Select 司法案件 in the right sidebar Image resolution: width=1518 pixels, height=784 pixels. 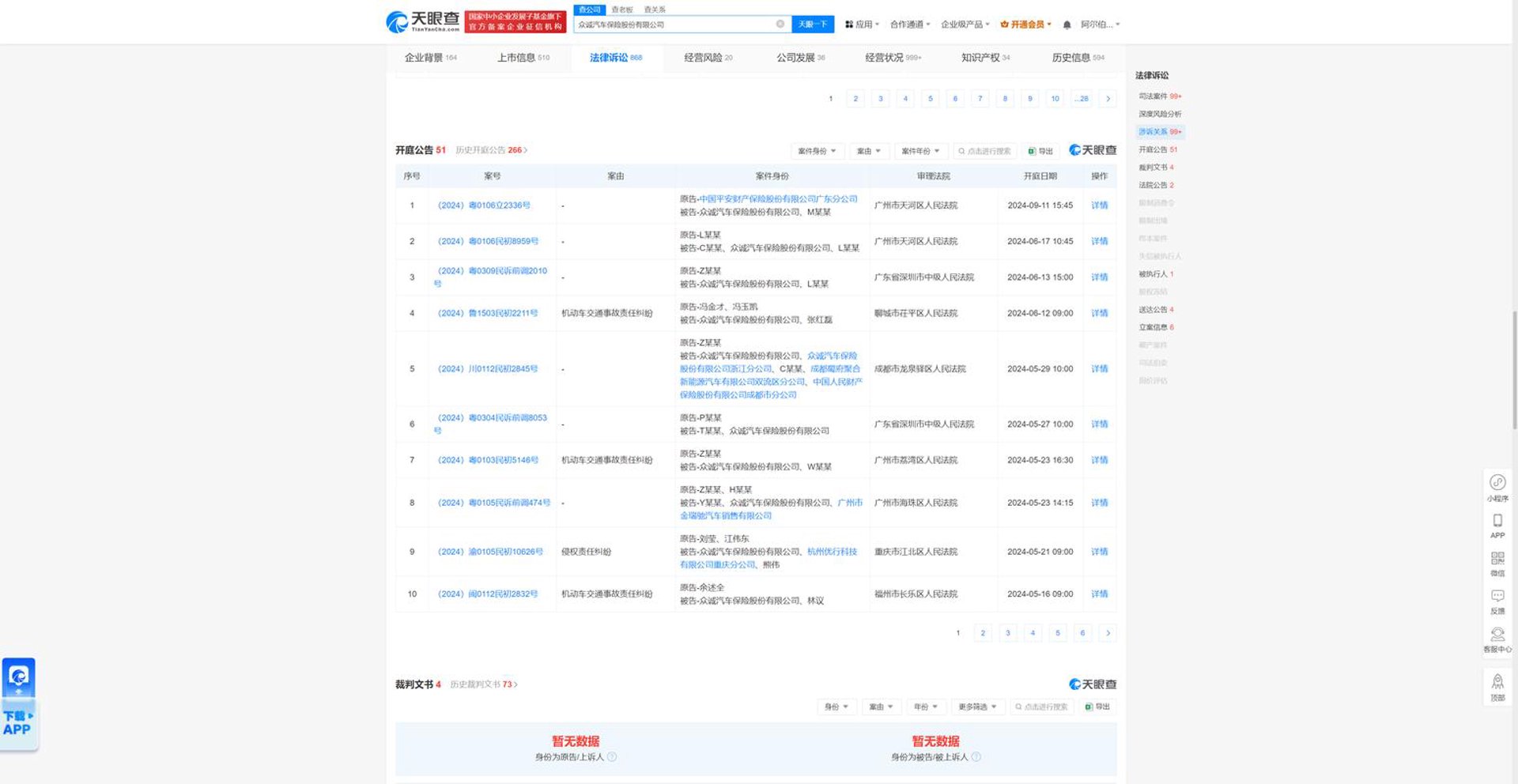[x=1160, y=96]
